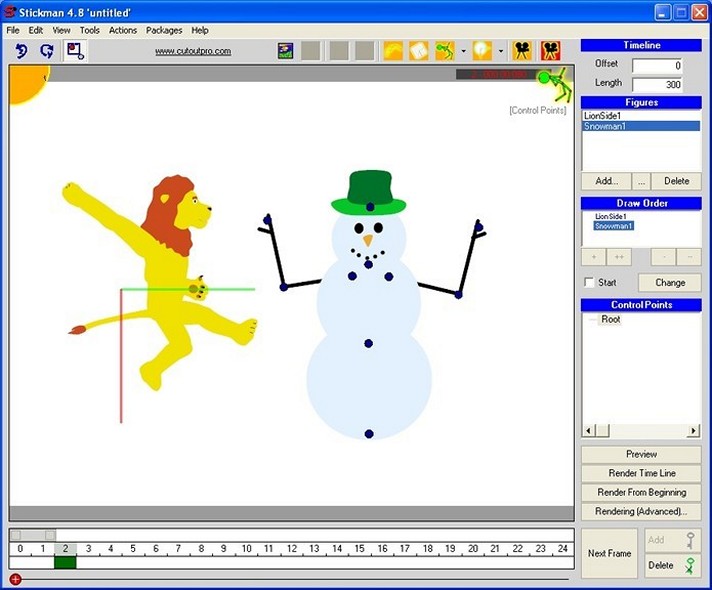This screenshot has height=590, width=712.
Task: Click the double minus '--' draw order button
Action: pyautogui.click(x=689, y=257)
